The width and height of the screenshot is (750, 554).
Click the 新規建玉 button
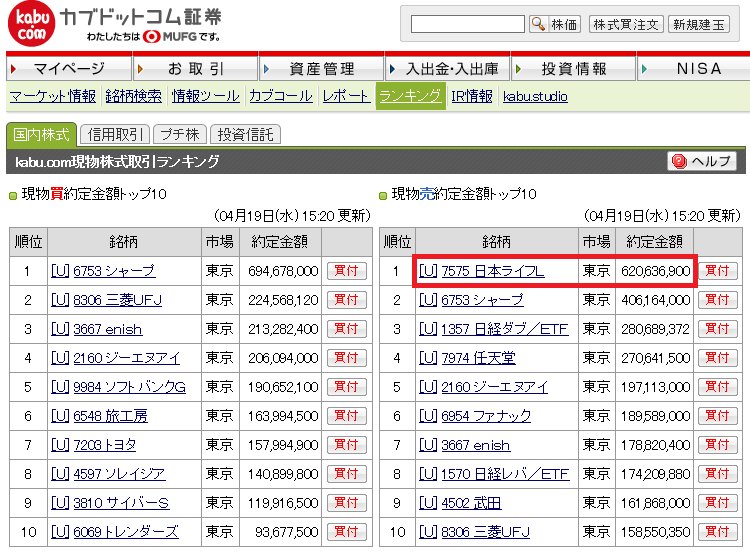(x=699, y=24)
